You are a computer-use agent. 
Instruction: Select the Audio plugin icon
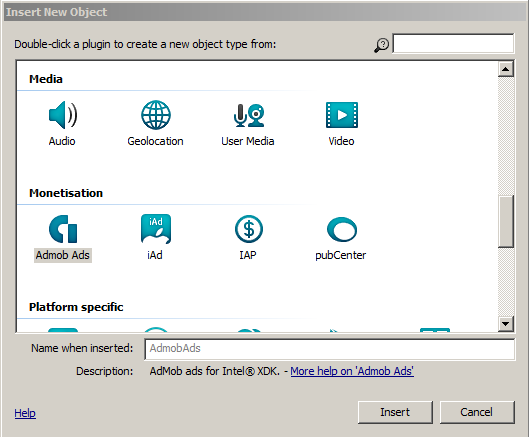63,115
